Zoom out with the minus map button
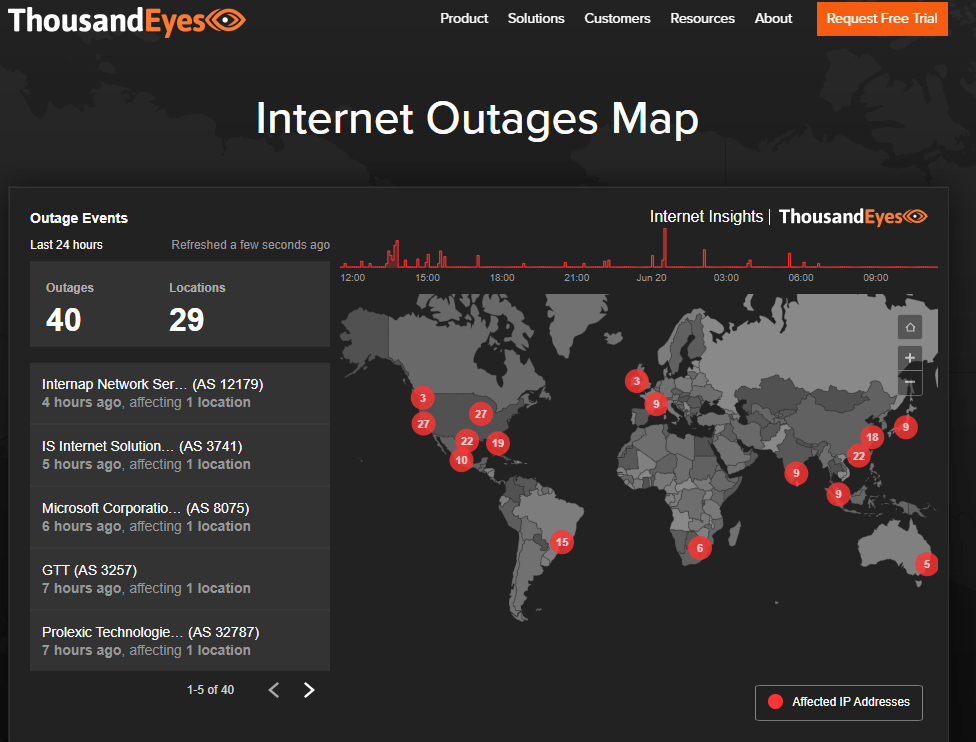Screen dimensions: 976x742 tap(909, 383)
